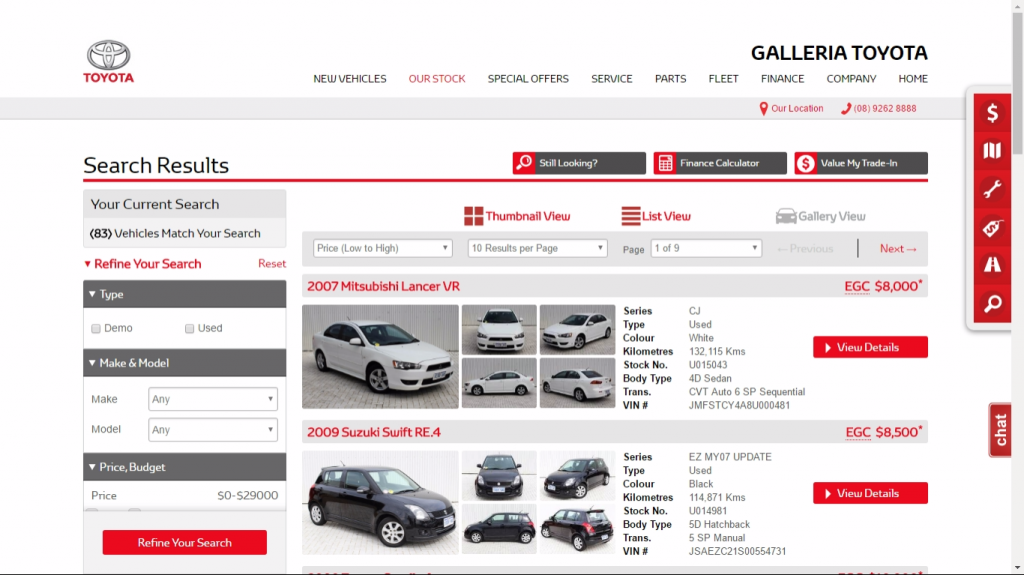Click the main Suzuki Swift thumbnail photo

click(x=380, y=503)
